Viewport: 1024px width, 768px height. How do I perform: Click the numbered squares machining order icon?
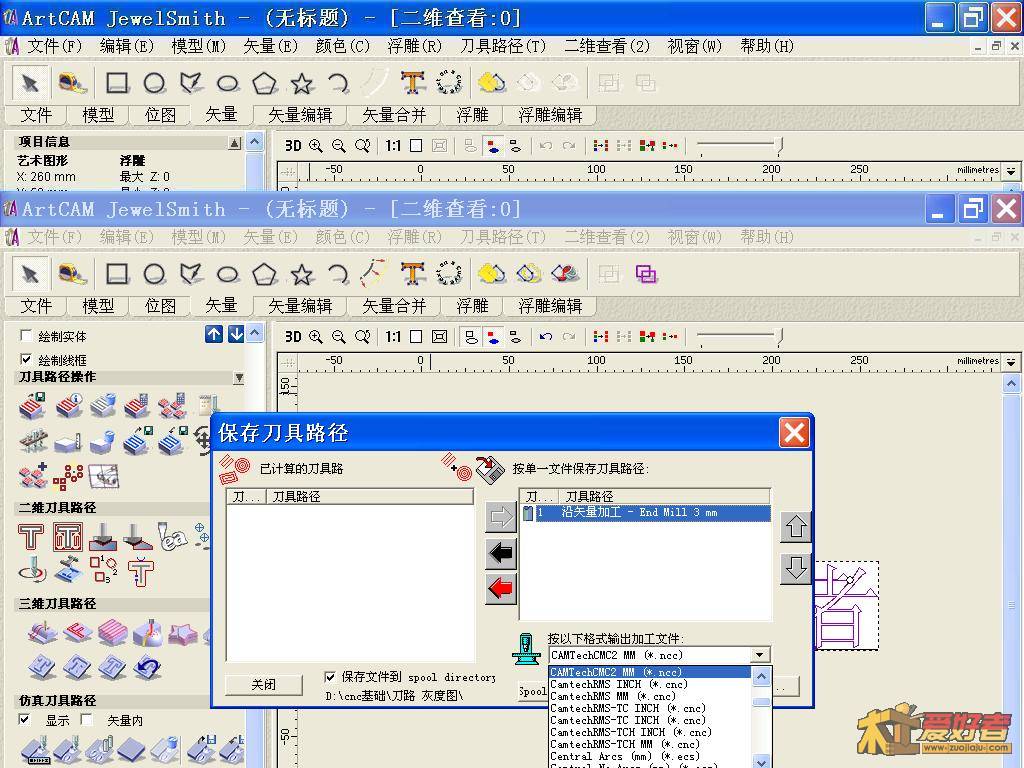tap(103, 569)
